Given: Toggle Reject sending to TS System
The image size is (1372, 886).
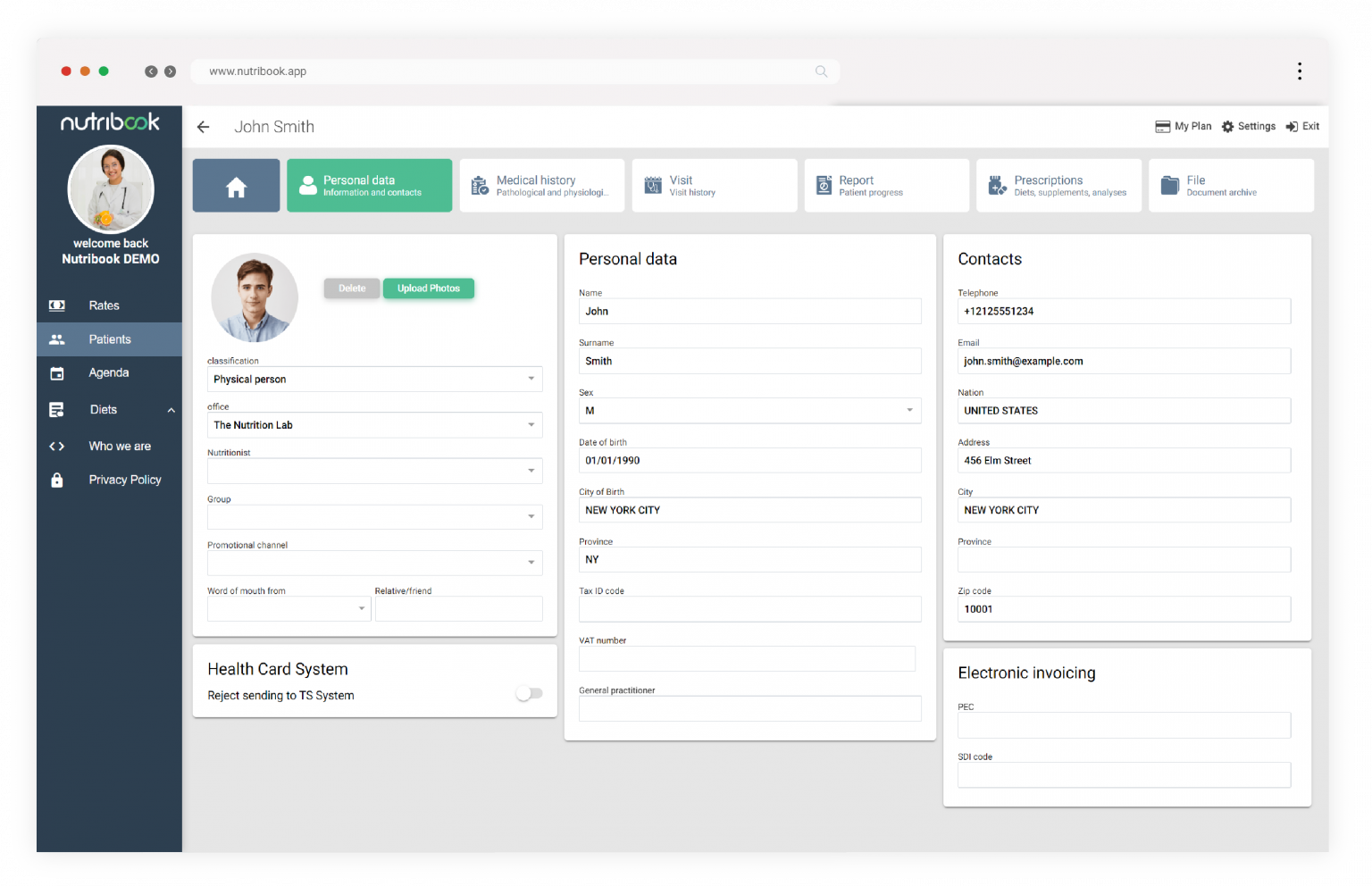Looking at the screenshot, I should coord(529,694).
